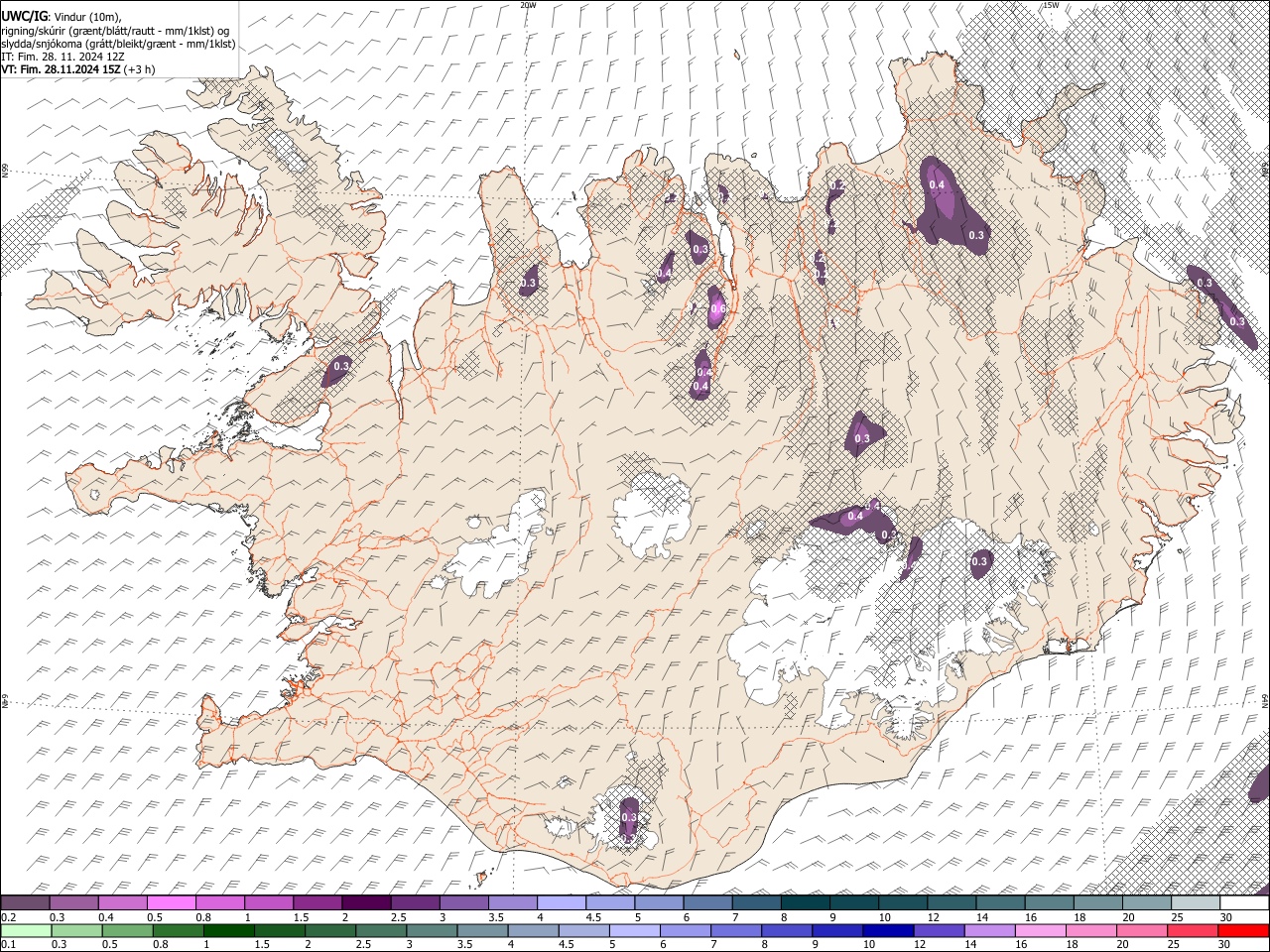The image size is (1270, 952).
Task: Click the white Hofsjökull glacier in central Iceland
Action: [x=652, y=514]
